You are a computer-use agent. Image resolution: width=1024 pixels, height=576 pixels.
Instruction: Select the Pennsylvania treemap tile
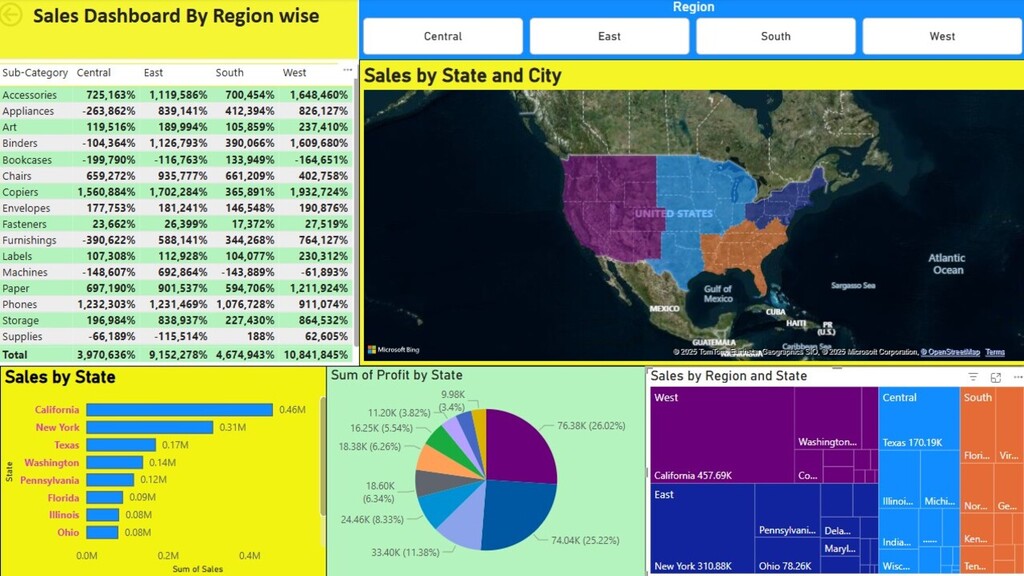click(788, 511)
